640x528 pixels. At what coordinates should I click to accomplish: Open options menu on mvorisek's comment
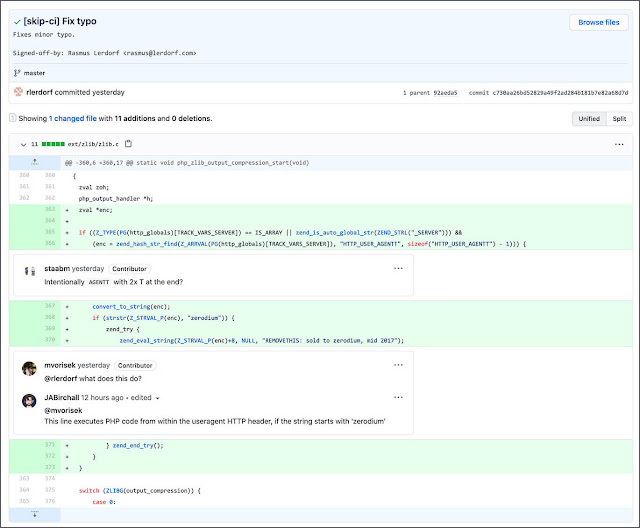point(398,364)
